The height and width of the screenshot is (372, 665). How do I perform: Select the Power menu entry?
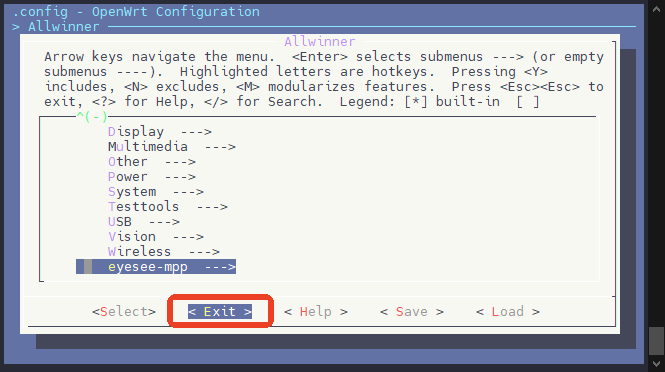pos(151,177)
